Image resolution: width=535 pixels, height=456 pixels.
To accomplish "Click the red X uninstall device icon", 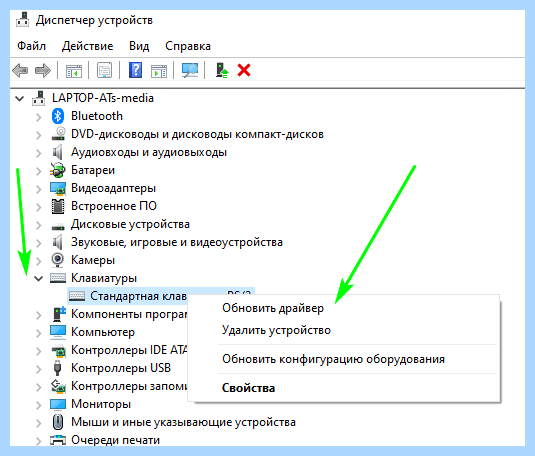I will pyautogui.click(x=244, y=70).
